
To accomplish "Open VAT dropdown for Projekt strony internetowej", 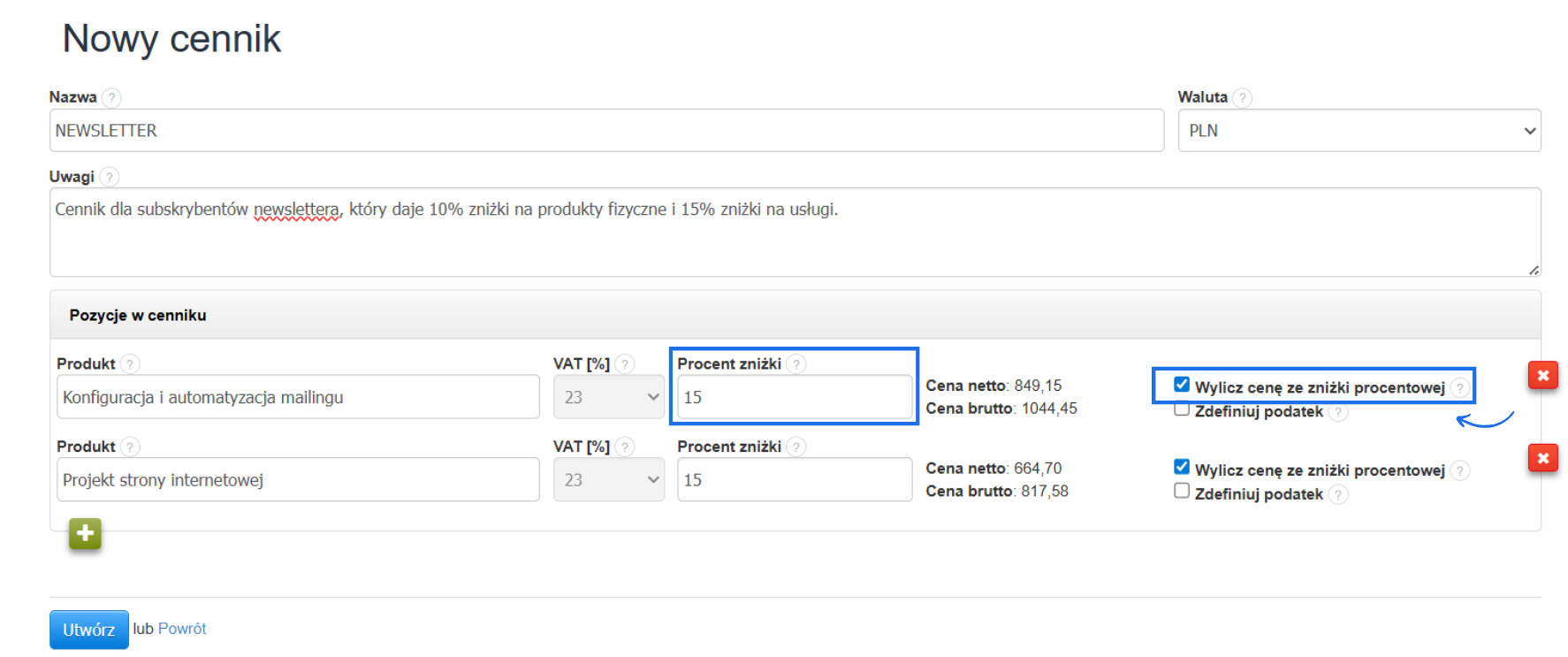I will click(608, 480).
